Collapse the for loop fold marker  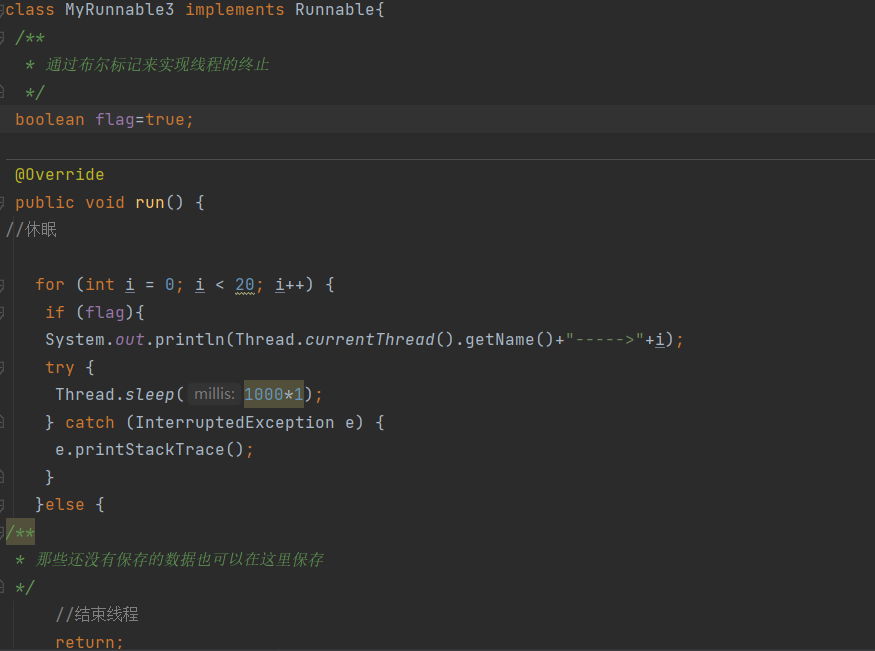(x=2, y=285)
